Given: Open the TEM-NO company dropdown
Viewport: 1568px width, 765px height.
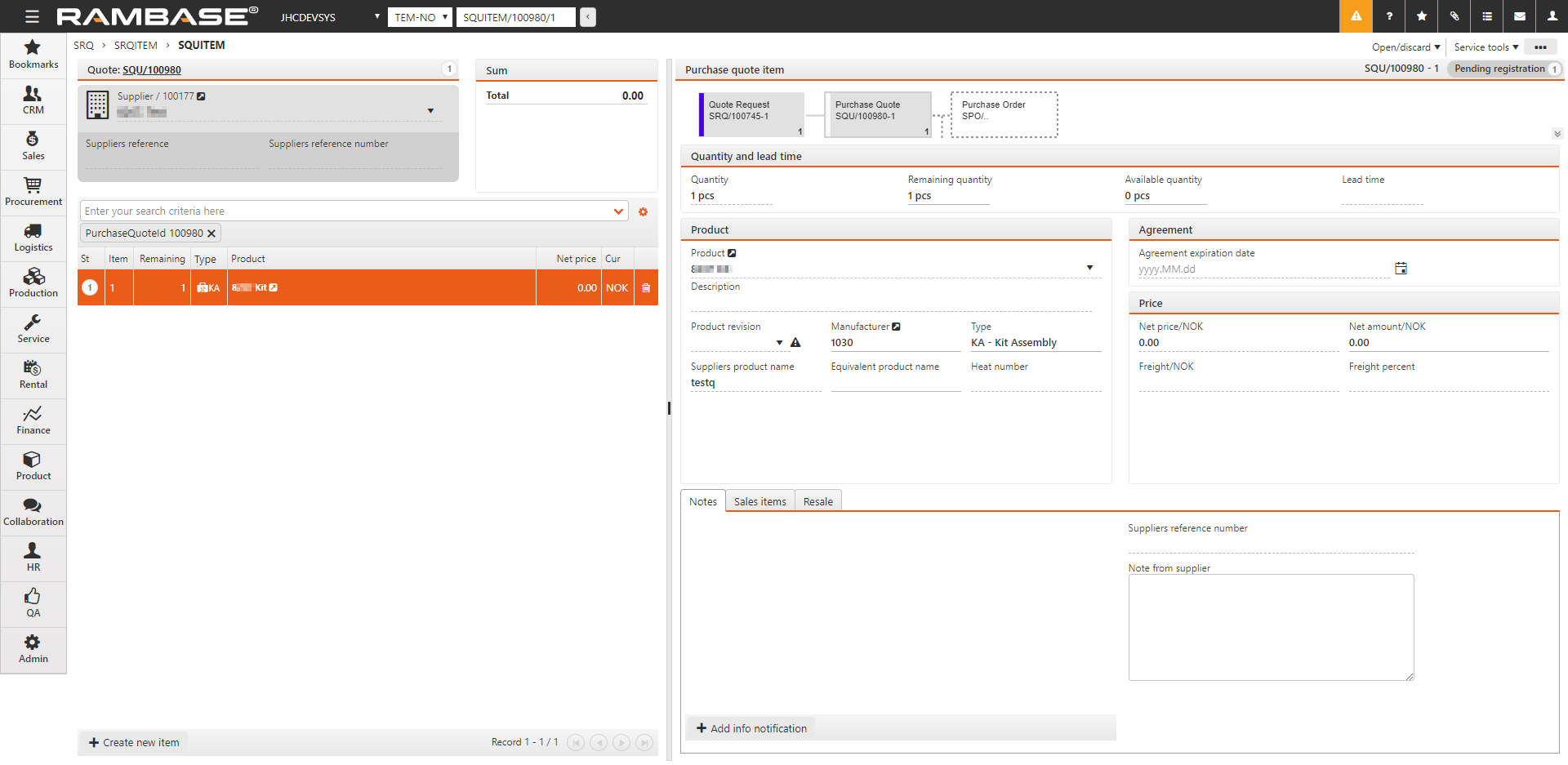Looking at the screenshot, I should (x=420, y=17).
